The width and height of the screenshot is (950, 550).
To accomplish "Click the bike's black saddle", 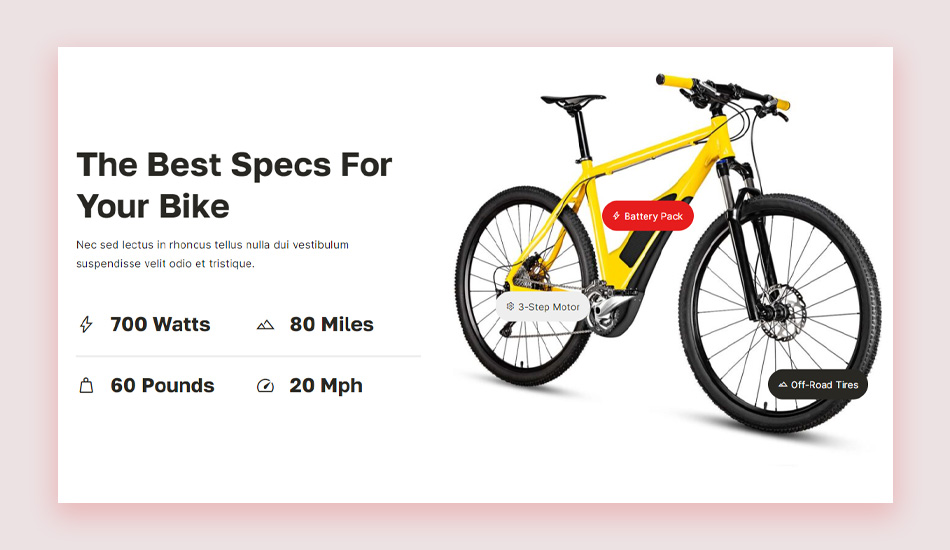I will coord(573,101).
